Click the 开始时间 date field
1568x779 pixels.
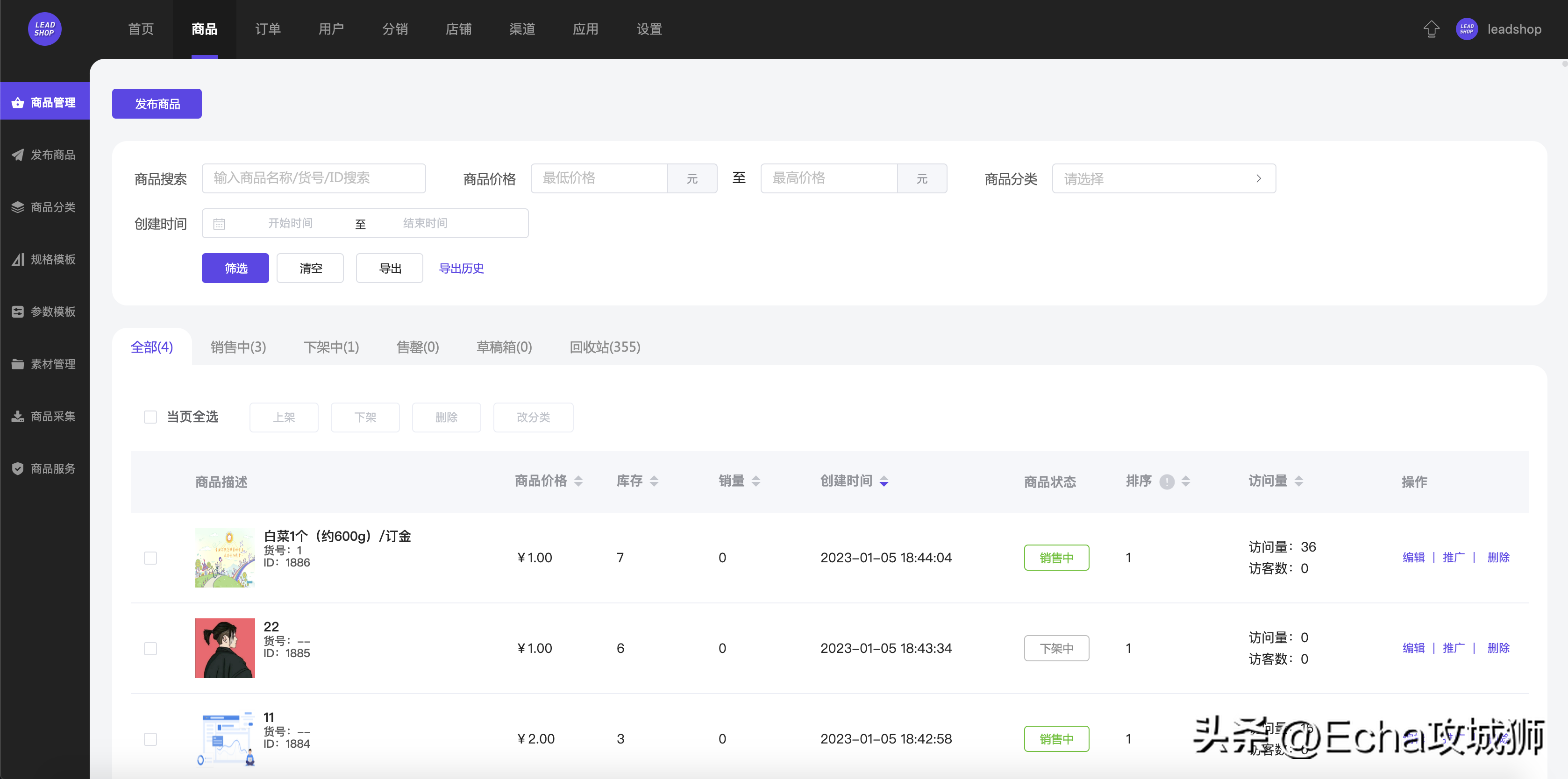(x=290, y=223)
